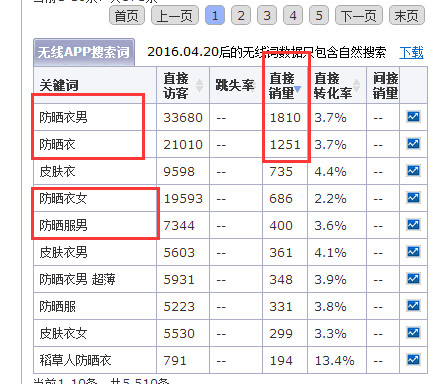Screen dimensions: 440x384
Task: Click visitor count 5603
Action: point(179,253)
